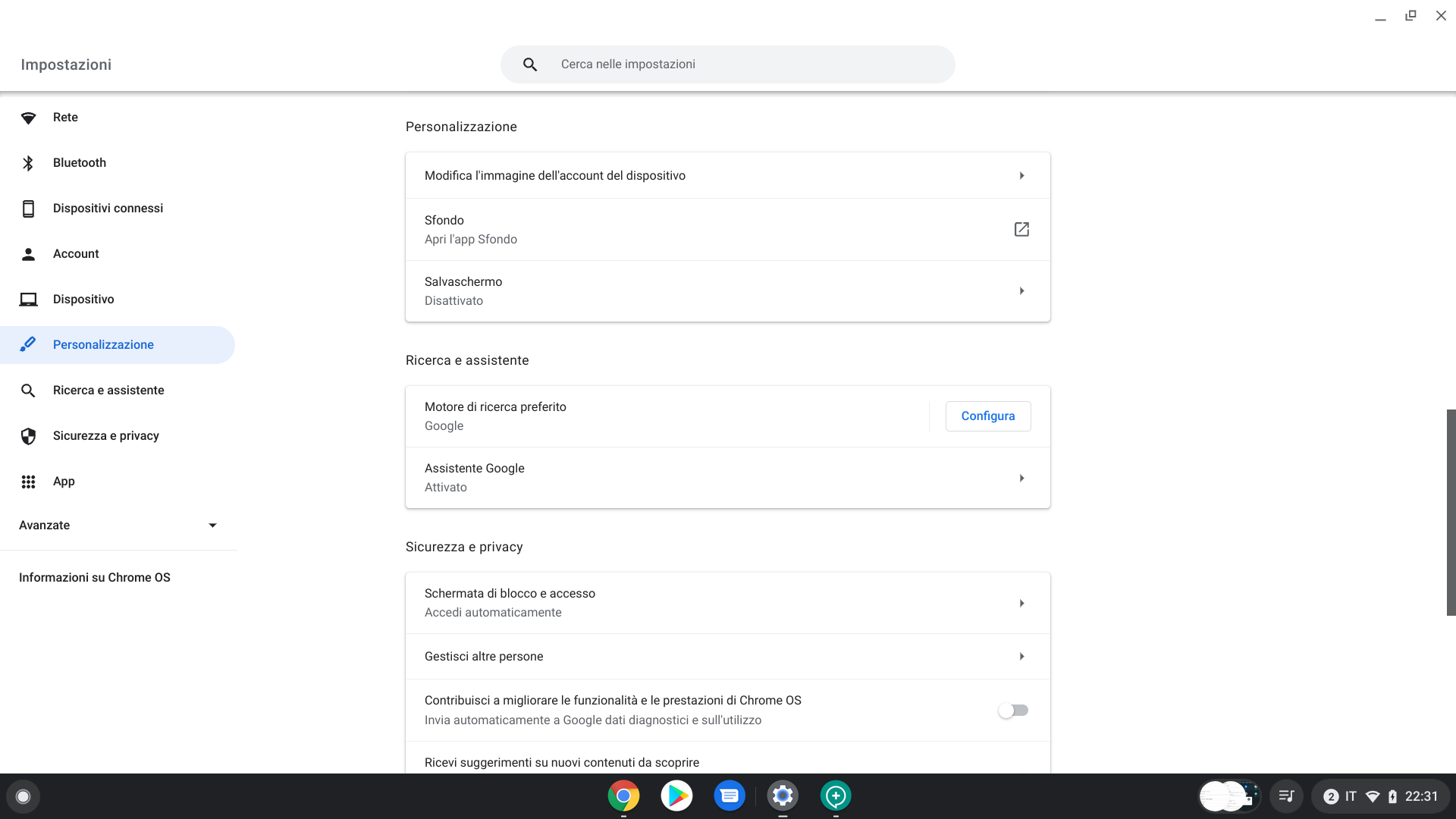The width and height of the screenshot is (1456, 819).
Task: Launch Google Chrome from the shelf
Action: pyautogui.click(x=623, y=796)
